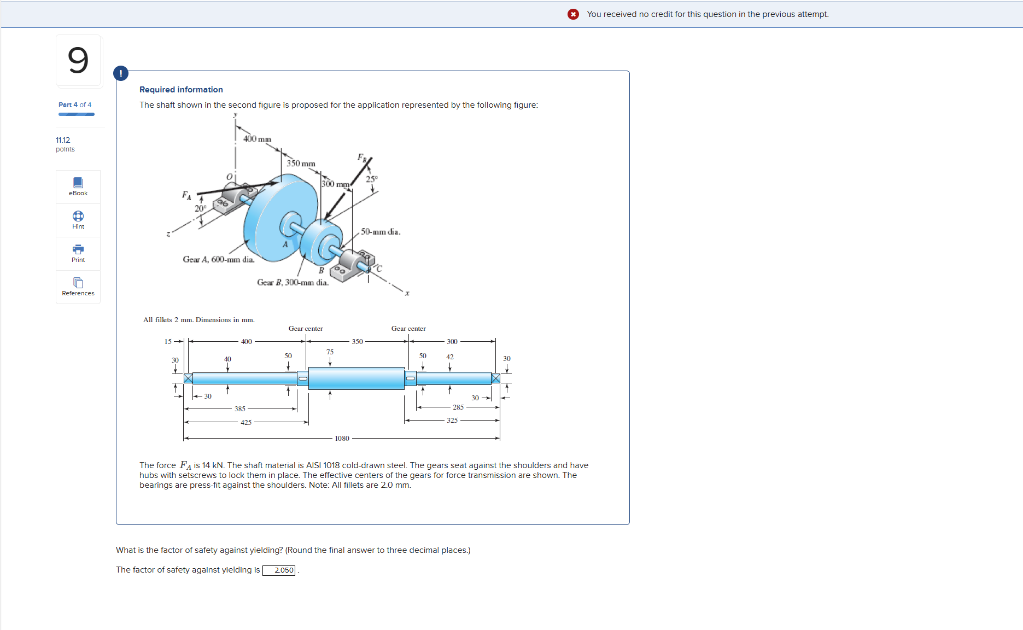This screenshot has height=630, width=1023.
Task: Click "What is the factor of safety" question
Action: [x=293, y=550]
